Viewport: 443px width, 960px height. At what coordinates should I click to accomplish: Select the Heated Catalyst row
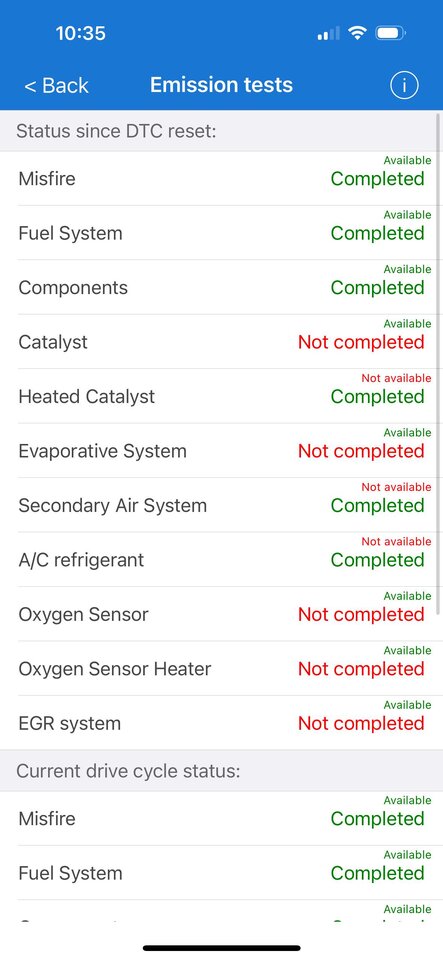[x=222, y=396]
